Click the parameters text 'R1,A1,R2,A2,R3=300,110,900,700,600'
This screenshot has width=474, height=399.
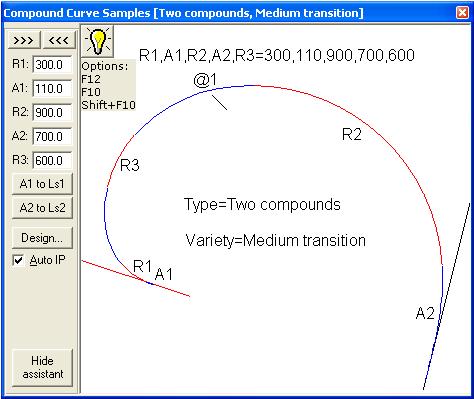coord(277,55)
